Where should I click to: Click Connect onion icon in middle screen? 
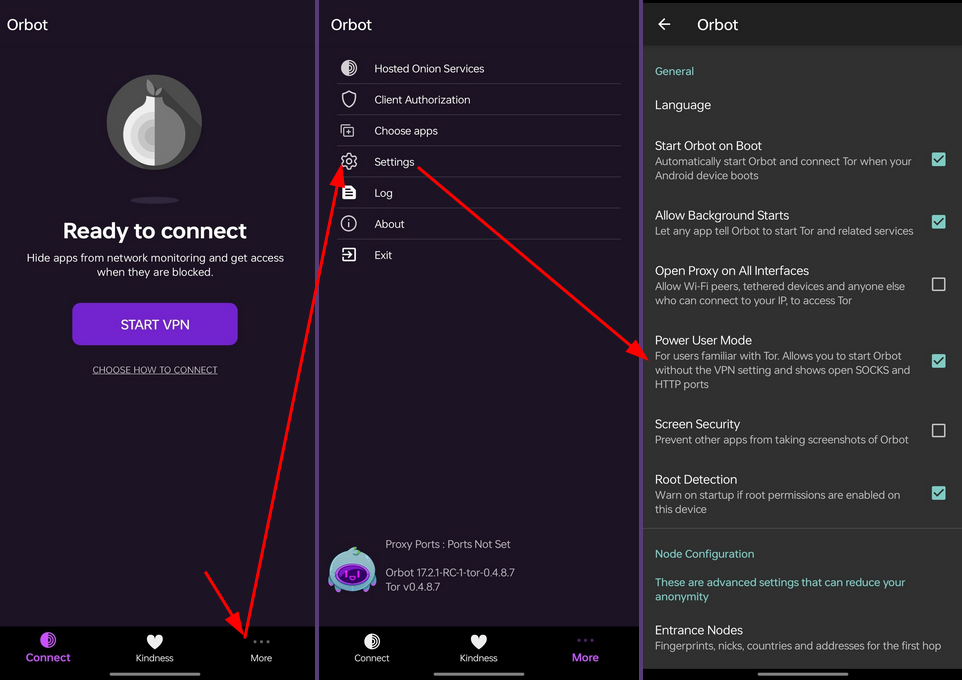click(372, 641)
